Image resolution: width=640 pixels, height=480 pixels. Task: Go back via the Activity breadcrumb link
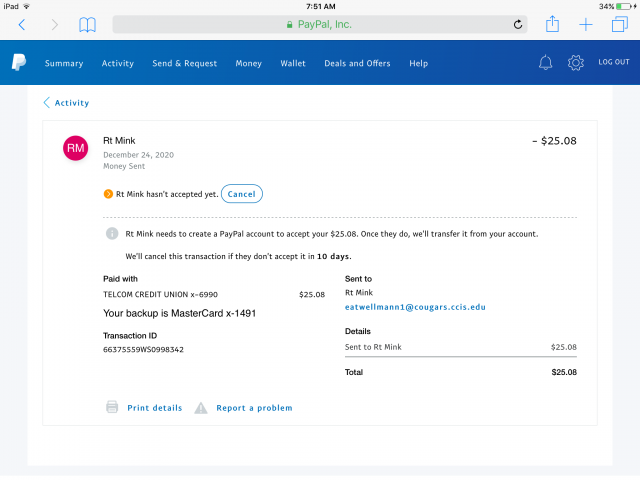point(67,103)
